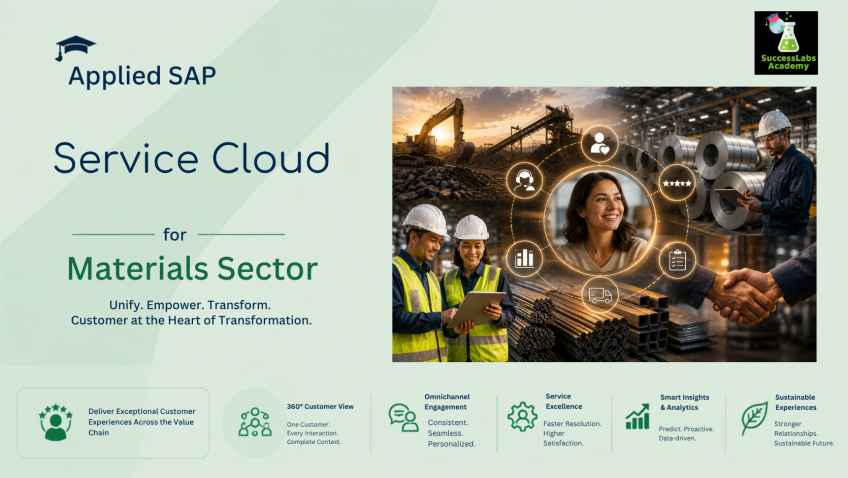848x478 pixels.
Task: Click the graduation cap icon above Applied SAP
Action: 75,48
